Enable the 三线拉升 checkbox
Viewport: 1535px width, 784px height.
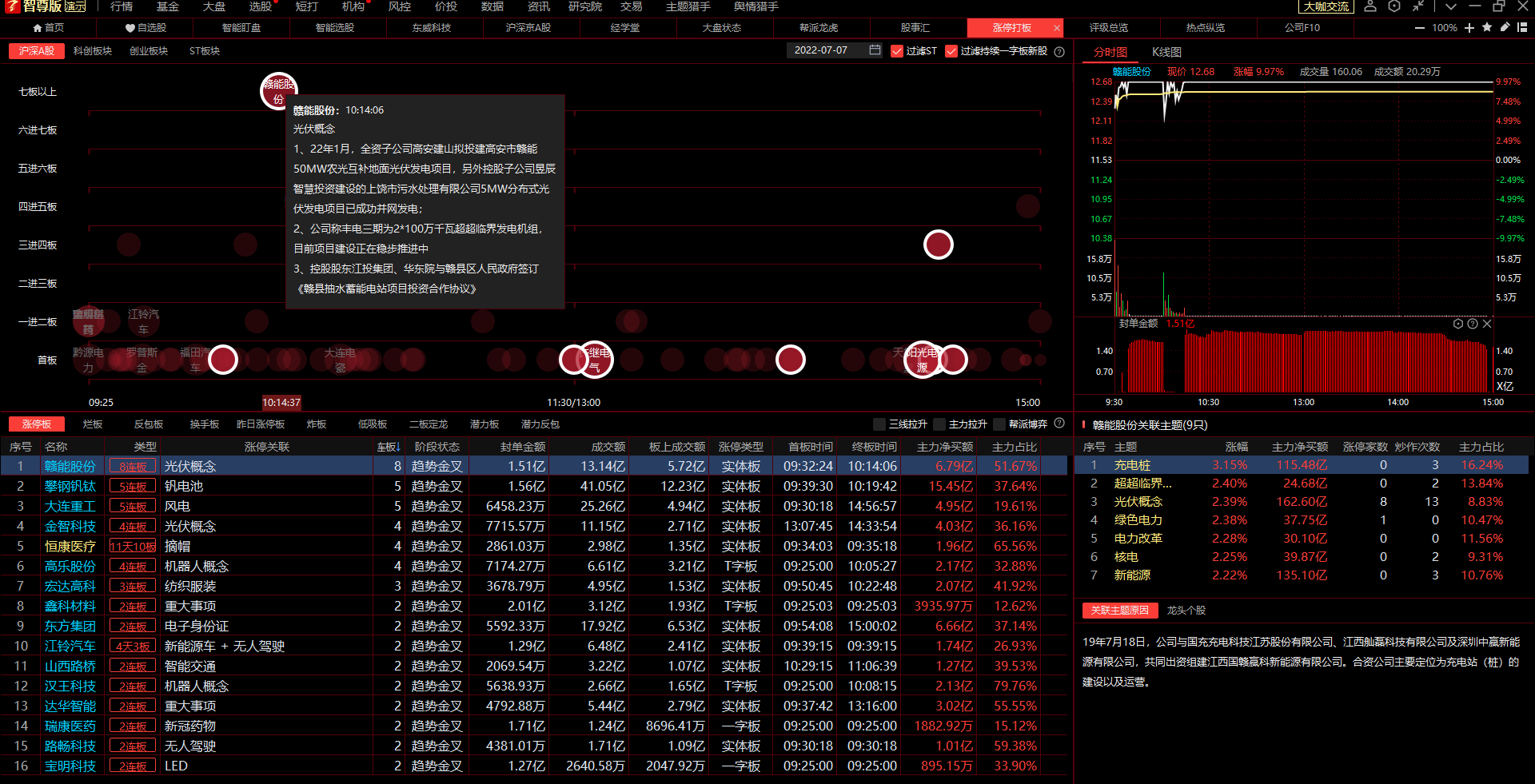879,424
